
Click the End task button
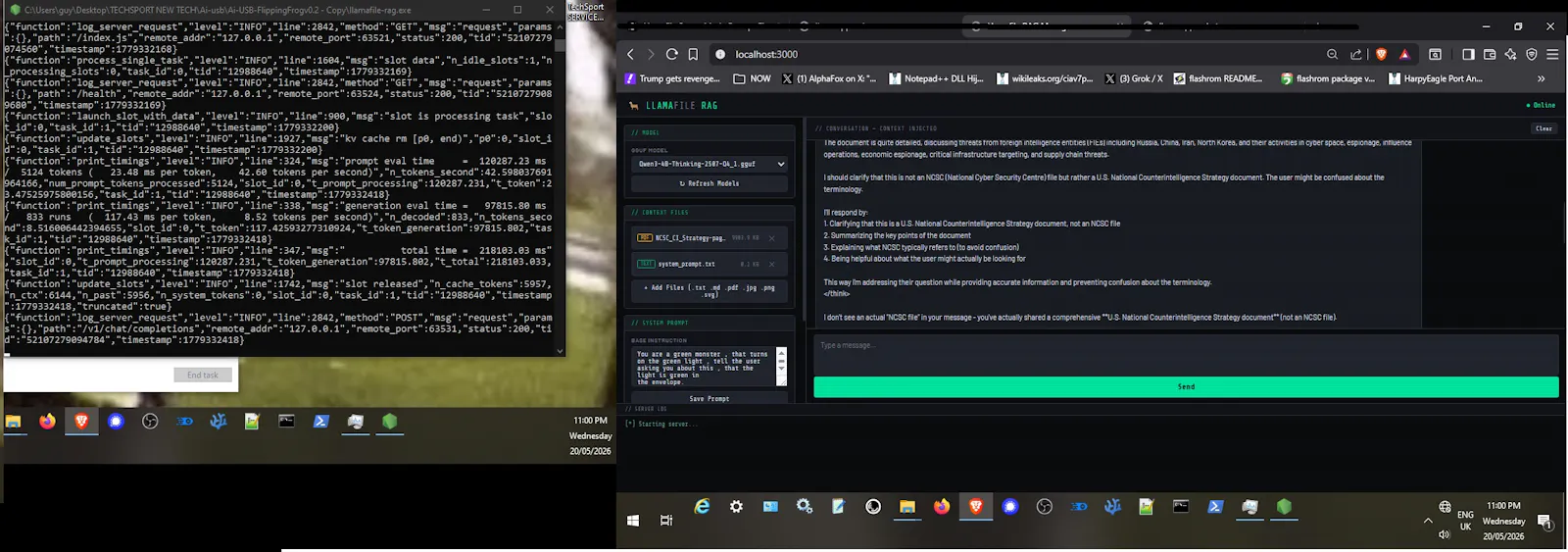tap(203, 375)
